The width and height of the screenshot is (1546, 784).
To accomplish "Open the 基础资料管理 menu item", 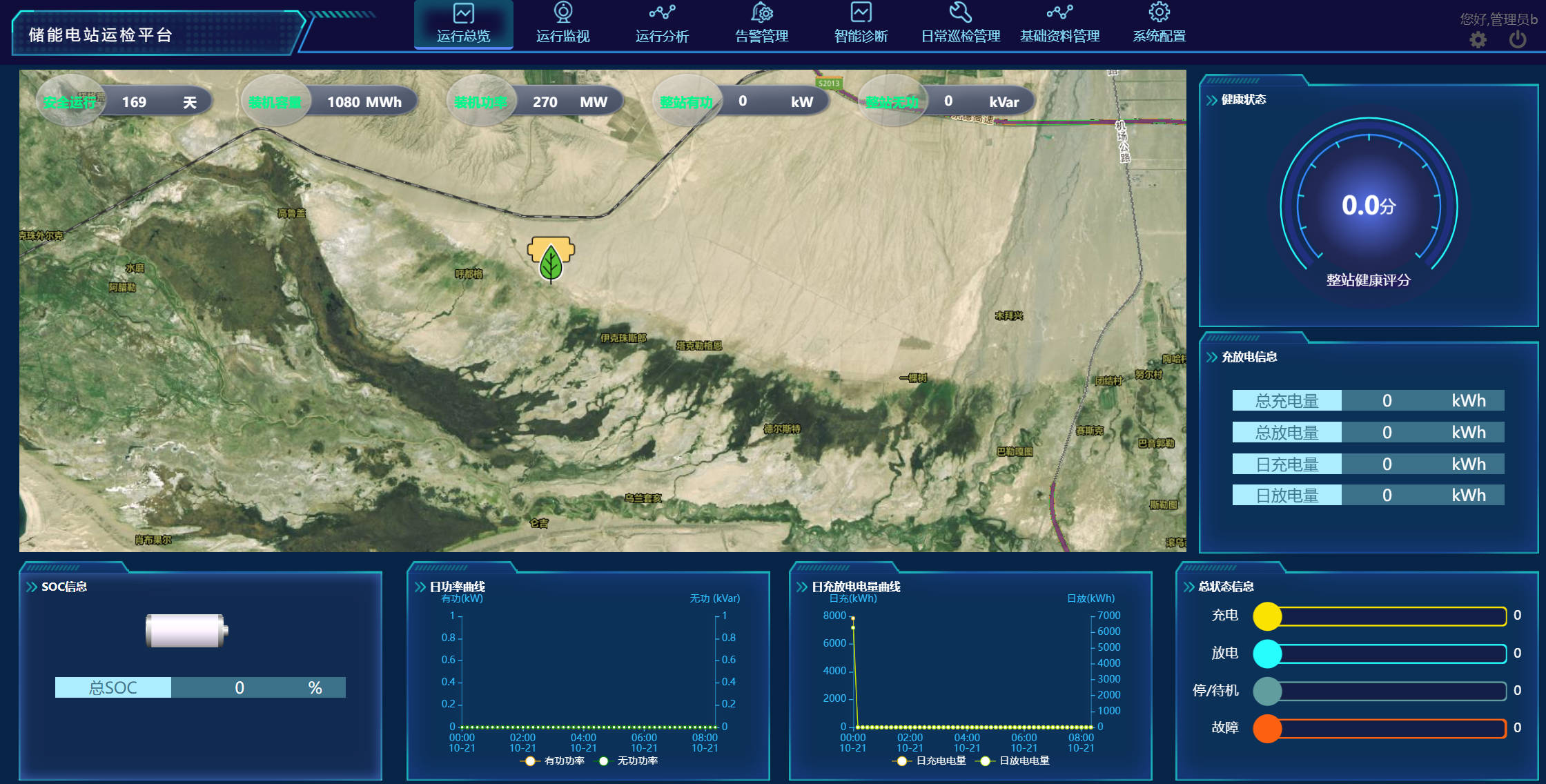I will click(x=1059, y=36).
